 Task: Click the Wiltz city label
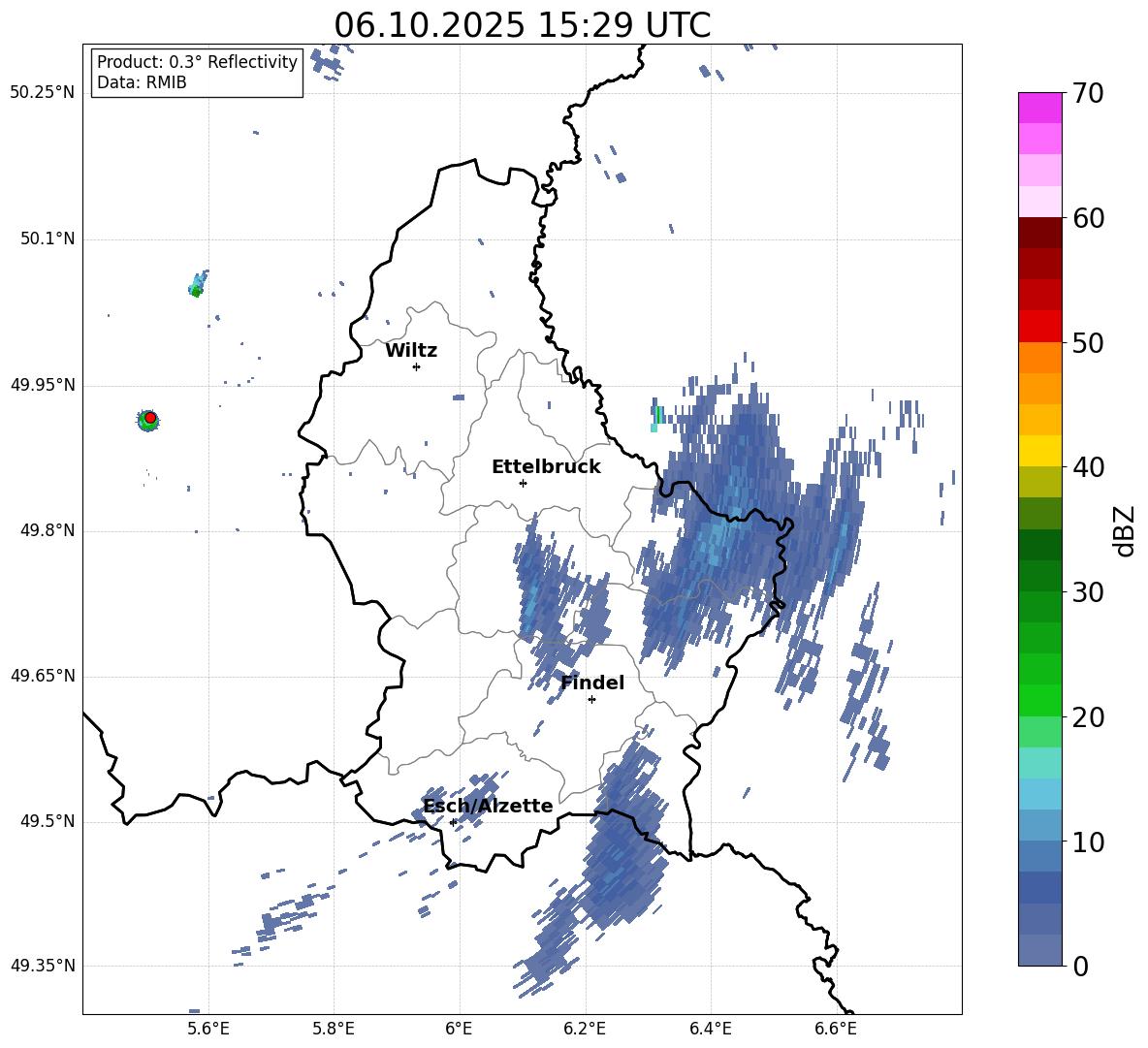[x=411, y=351]
